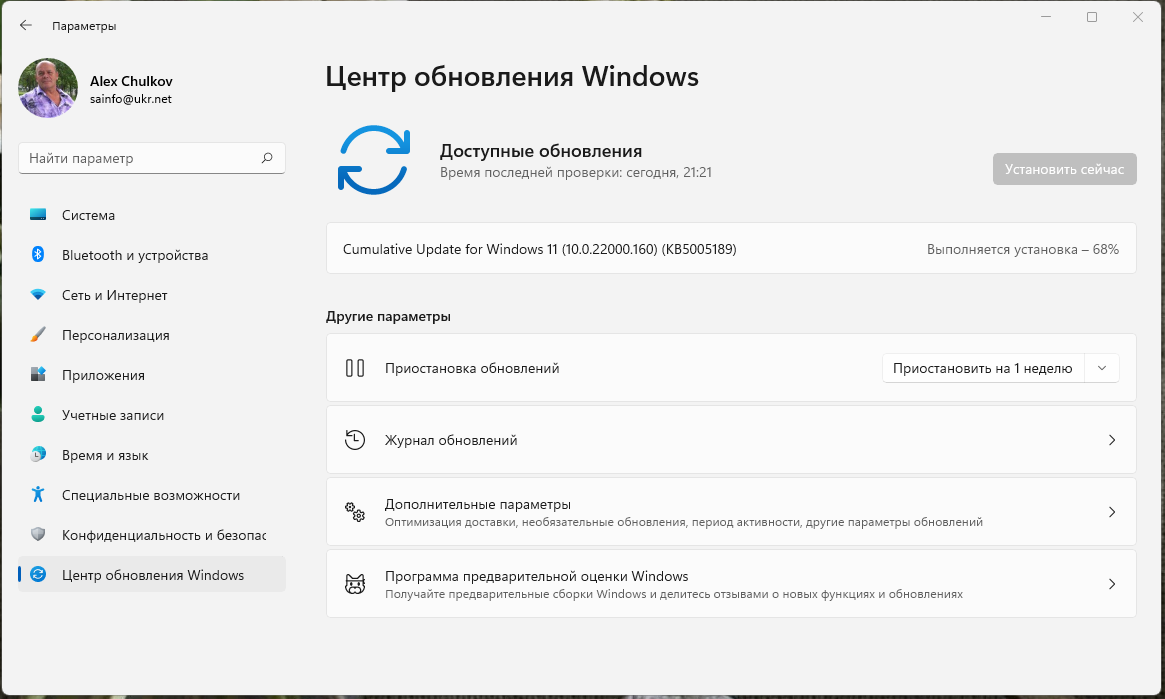
Task: Click the Центр обновления sidebar sync icon
Action: (x=38, y=574)
